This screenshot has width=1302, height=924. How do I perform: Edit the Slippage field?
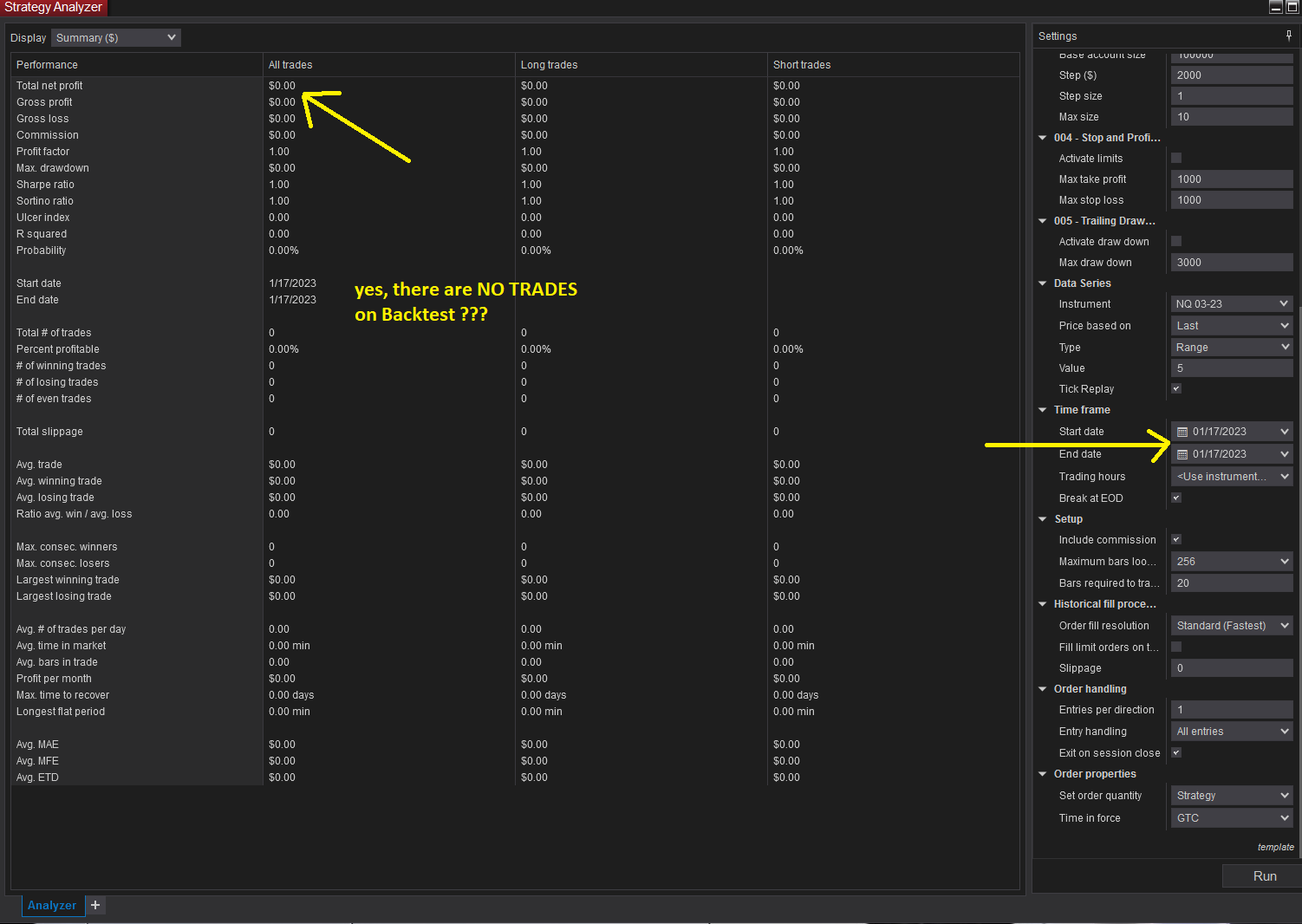pos(1232,668)
